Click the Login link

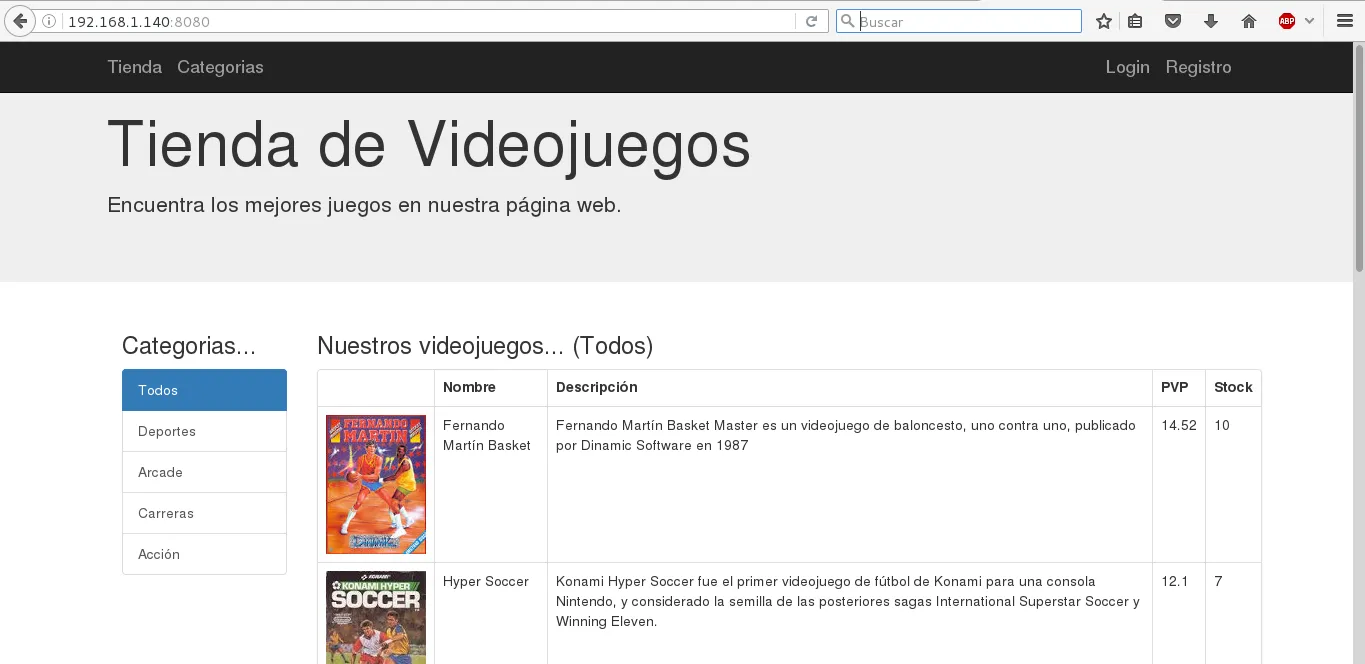(x=1127, y=67)
